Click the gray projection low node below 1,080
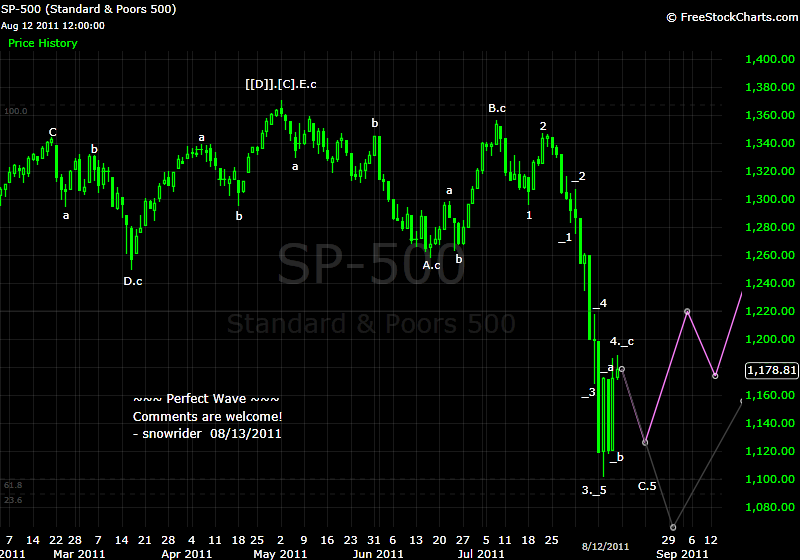800x560 pixels. (x=673, y=527)
